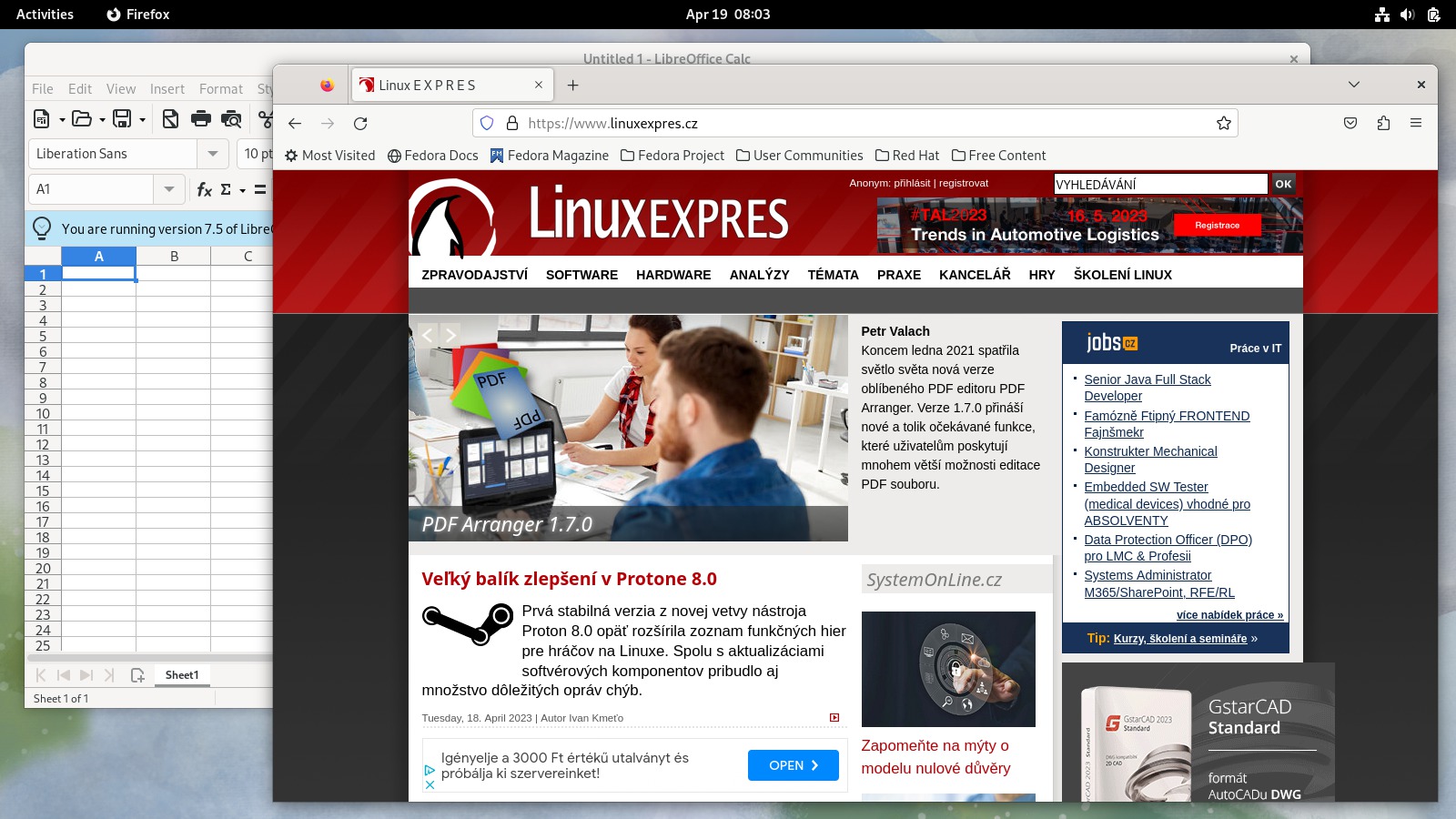Open the Firefox Extensions puzzle icon
Viewport: 1456px width, 819px height.
point(1383,123)
